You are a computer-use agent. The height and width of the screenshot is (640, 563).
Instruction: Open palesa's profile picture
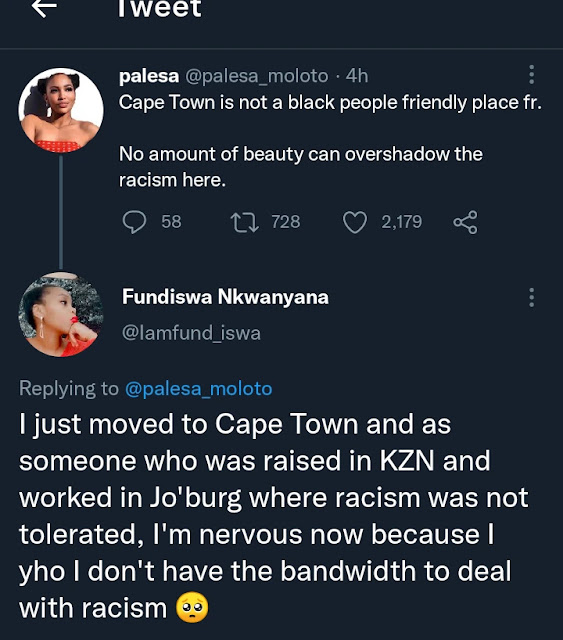click(61, 110)
